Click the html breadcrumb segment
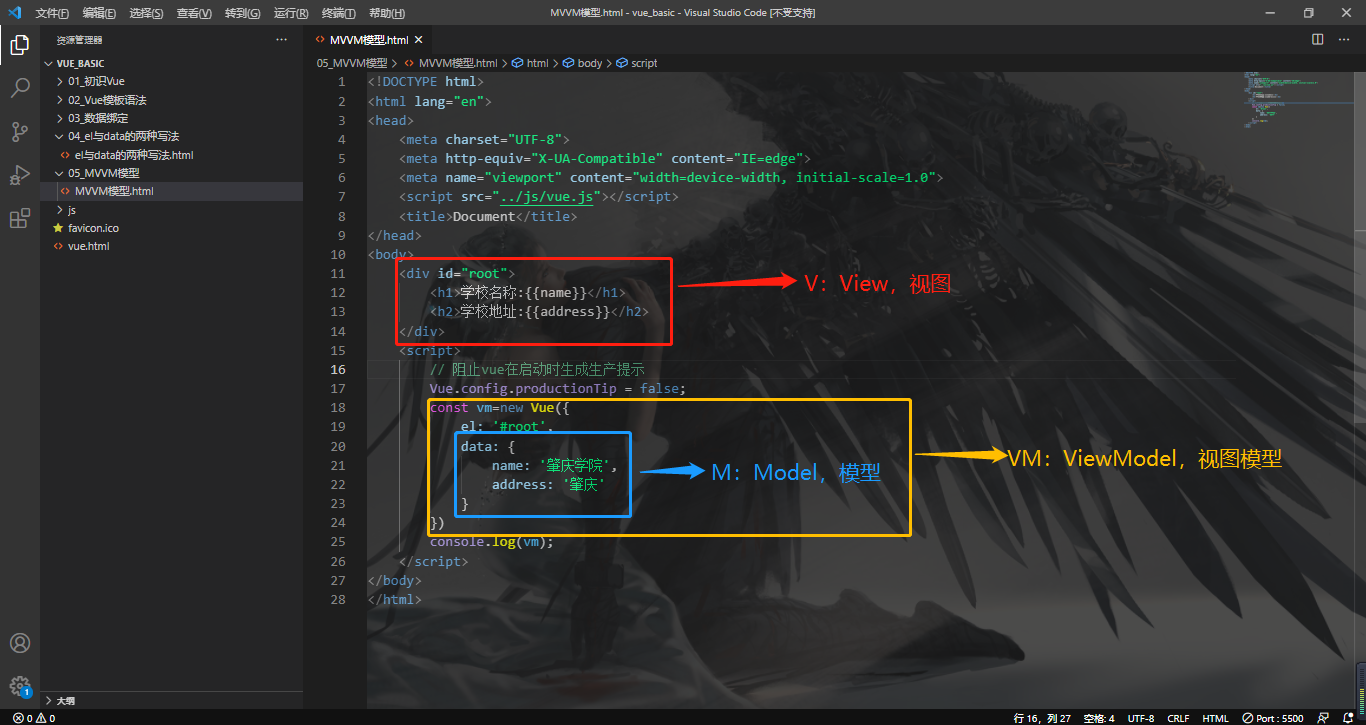 (x=537, y=63)
